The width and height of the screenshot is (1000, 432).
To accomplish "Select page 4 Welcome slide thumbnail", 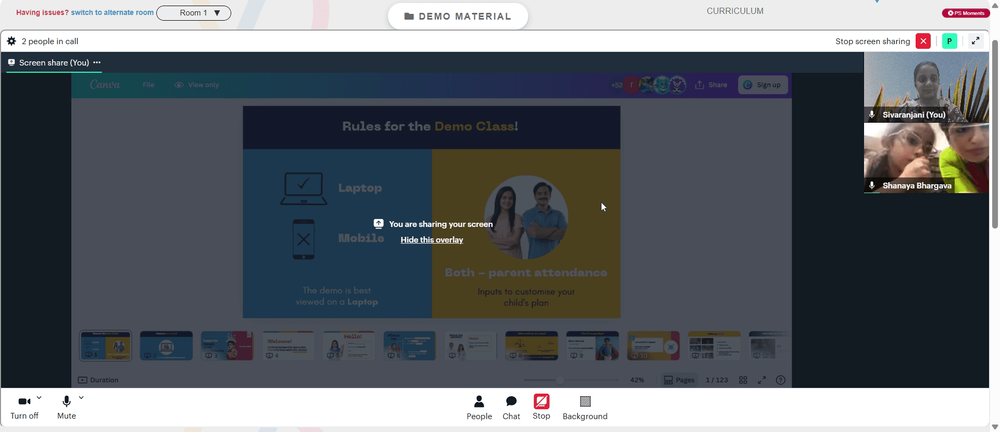I will 288,345.
